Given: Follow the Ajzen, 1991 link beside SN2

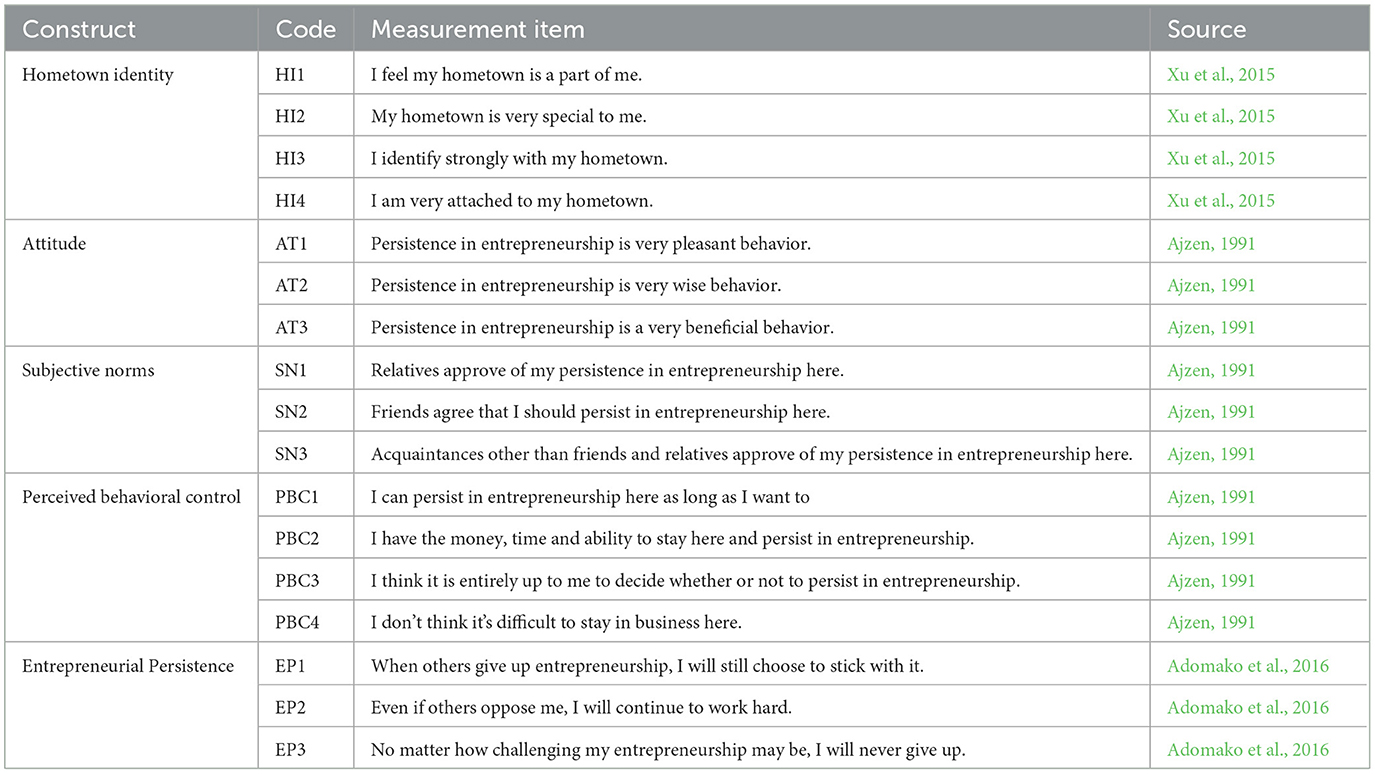Looking at the screenshot, I should (1211, 412).
